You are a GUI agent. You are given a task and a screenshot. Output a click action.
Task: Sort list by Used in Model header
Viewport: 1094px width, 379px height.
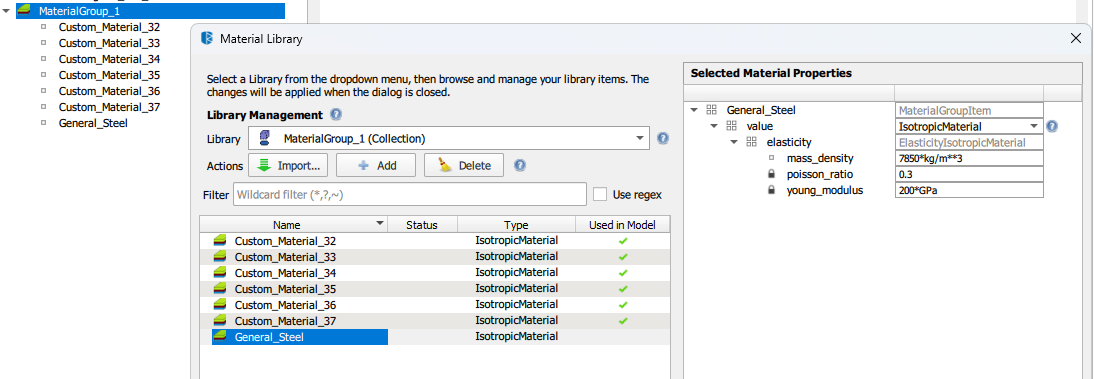(622, 225)
